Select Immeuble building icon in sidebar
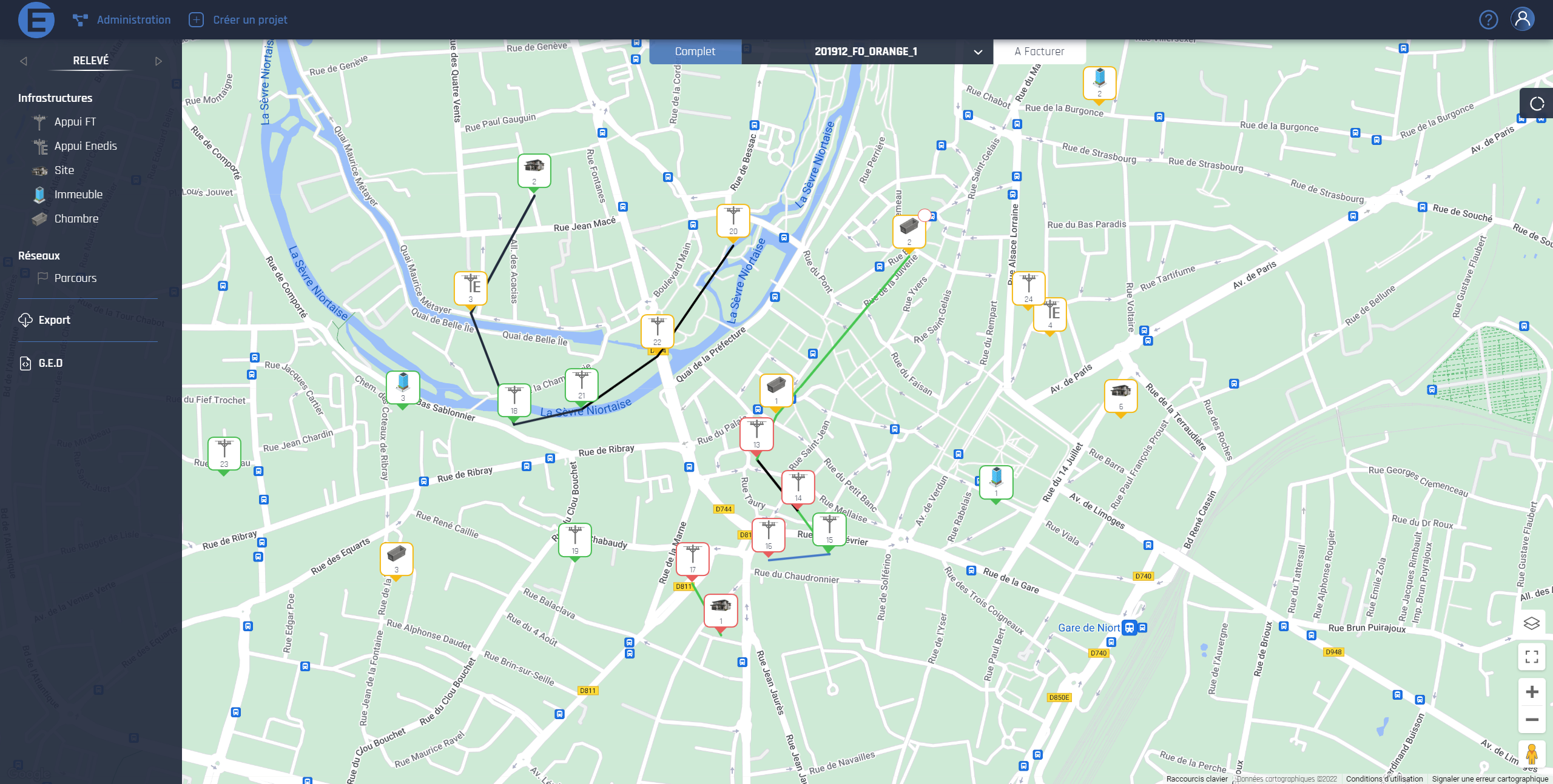The height and width of the screenshot is (784, 1553). point(39,195)
